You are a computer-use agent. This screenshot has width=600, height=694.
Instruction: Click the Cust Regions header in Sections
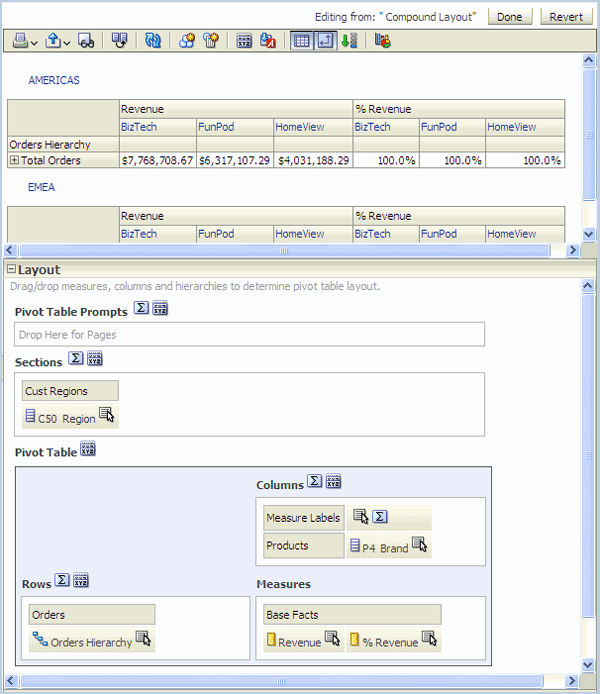point(70,391)
